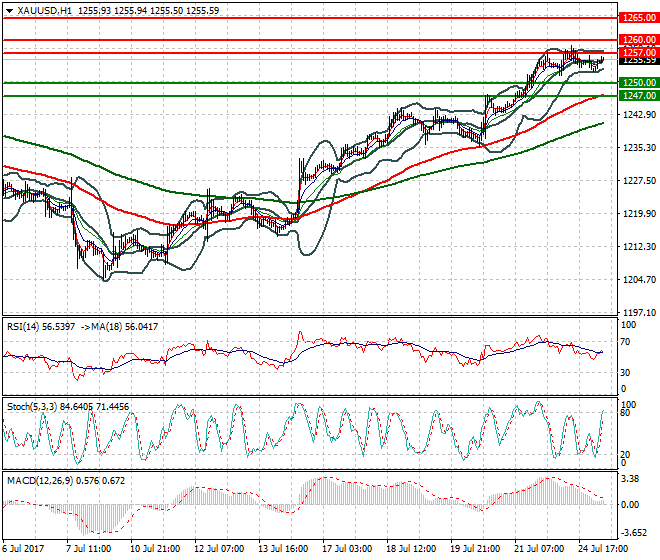This screenshot has height=560, width=660.
Task: Select the Stochastic 20 level on axis
Action: tap(626, 454)
